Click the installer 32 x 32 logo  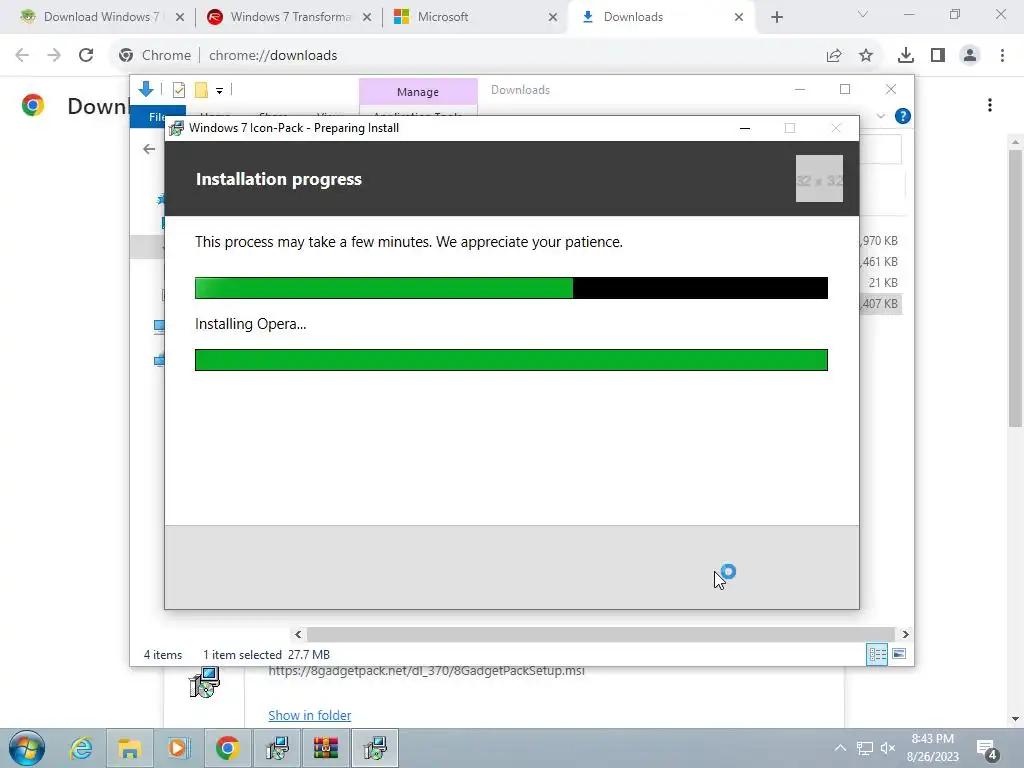(819, 178)
